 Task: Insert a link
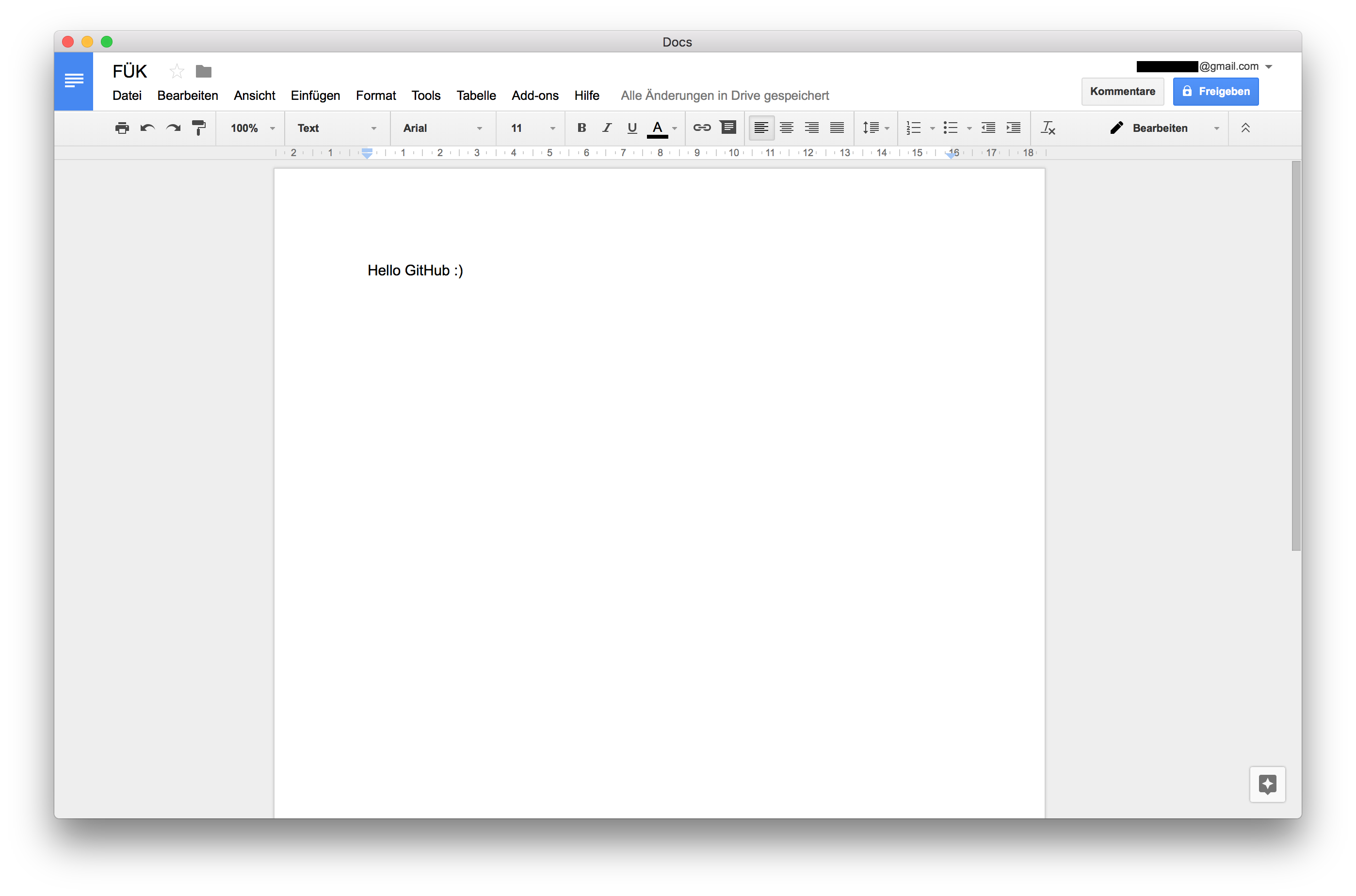coord(701,128)
